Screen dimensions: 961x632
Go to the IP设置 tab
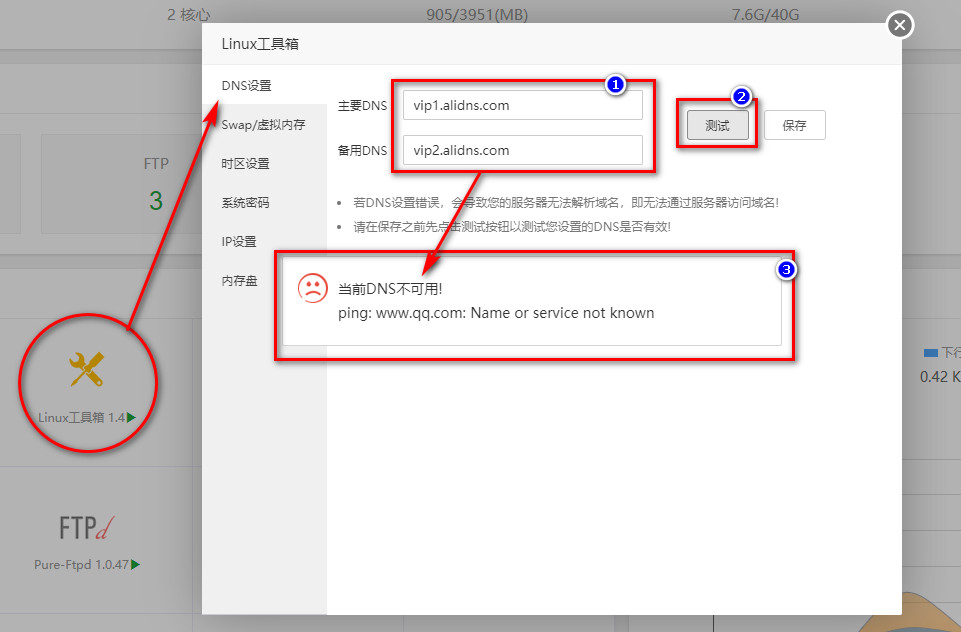click(x=239, y=242)
